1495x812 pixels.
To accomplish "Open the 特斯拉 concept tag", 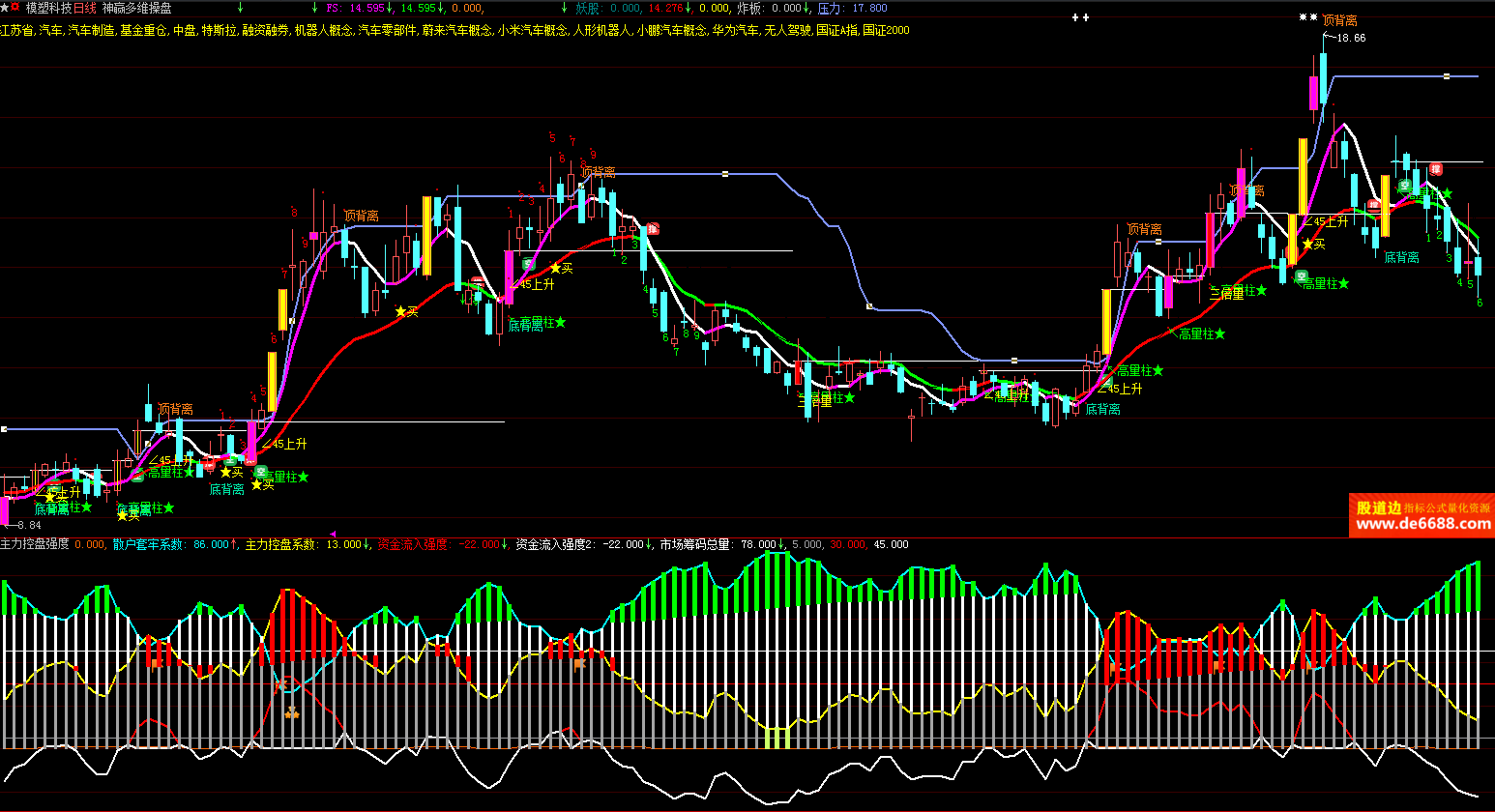I will [x=219, y=30].
